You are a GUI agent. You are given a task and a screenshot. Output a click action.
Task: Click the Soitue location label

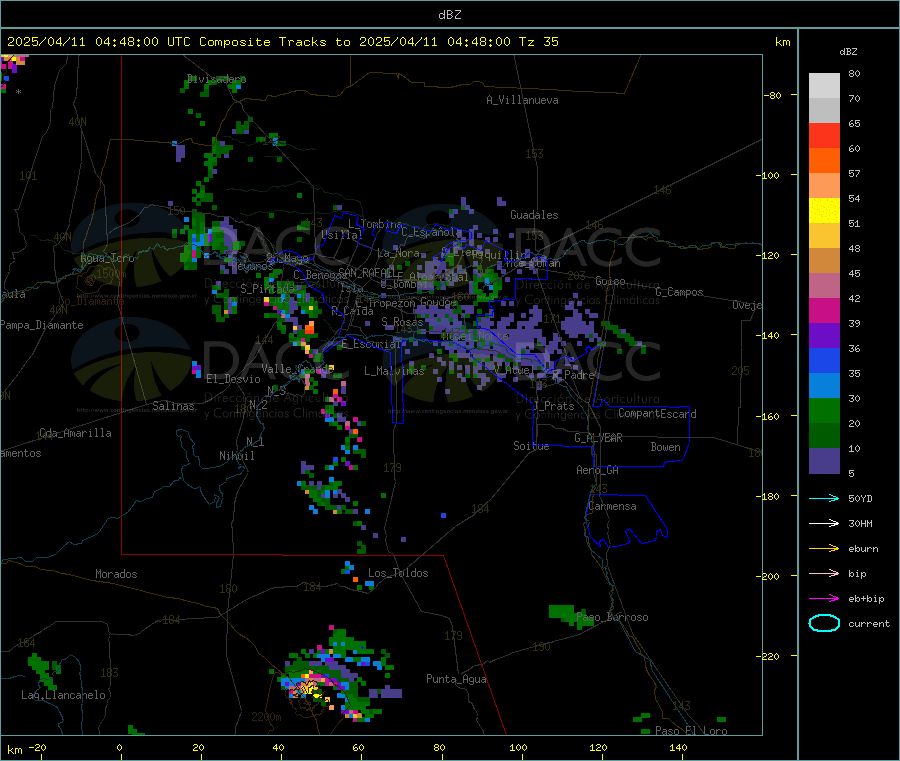pos(531,446)
